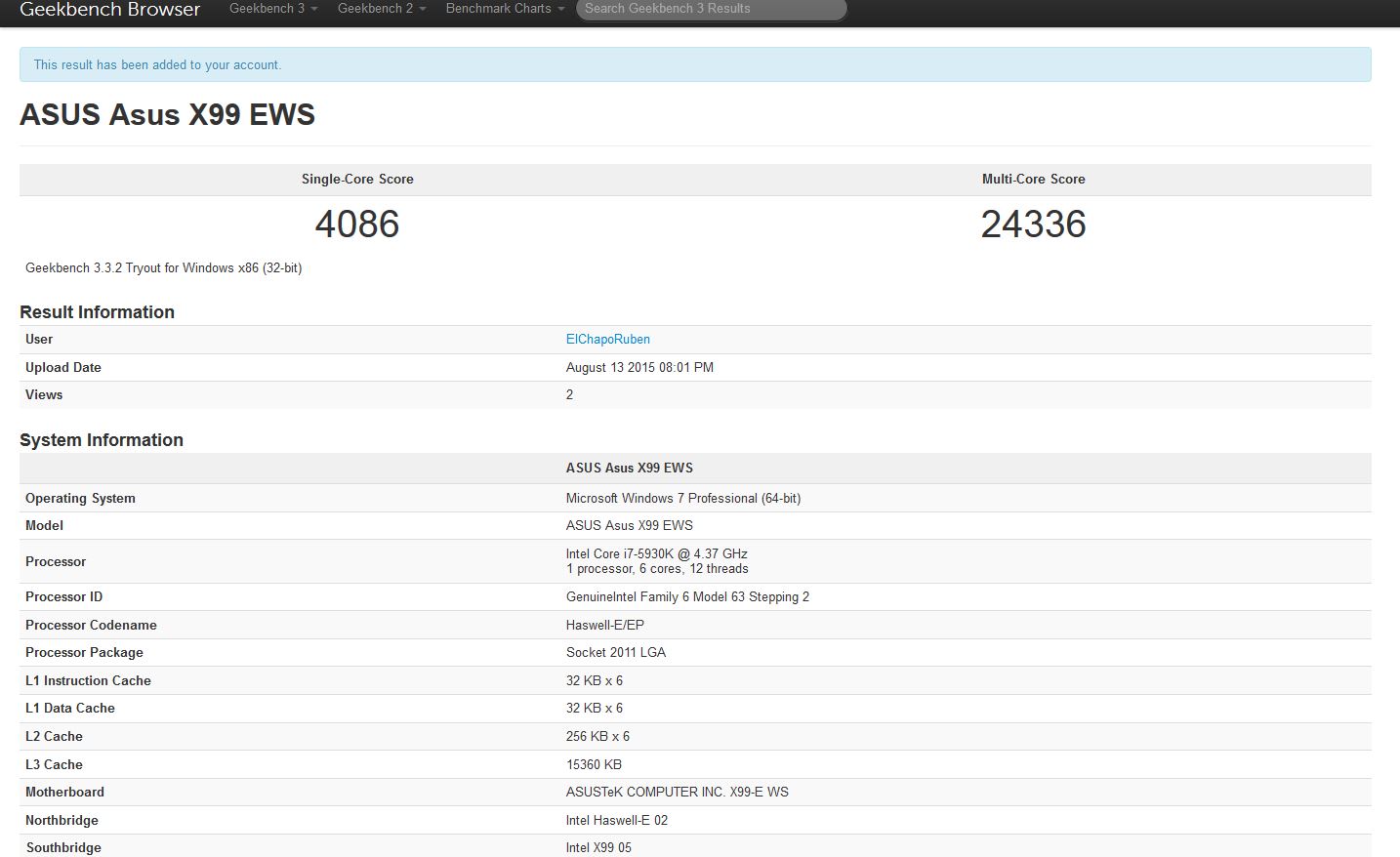Open the ElChapoRuben user profile link
The image size is (1400, 857).
[x=608, y=340]
